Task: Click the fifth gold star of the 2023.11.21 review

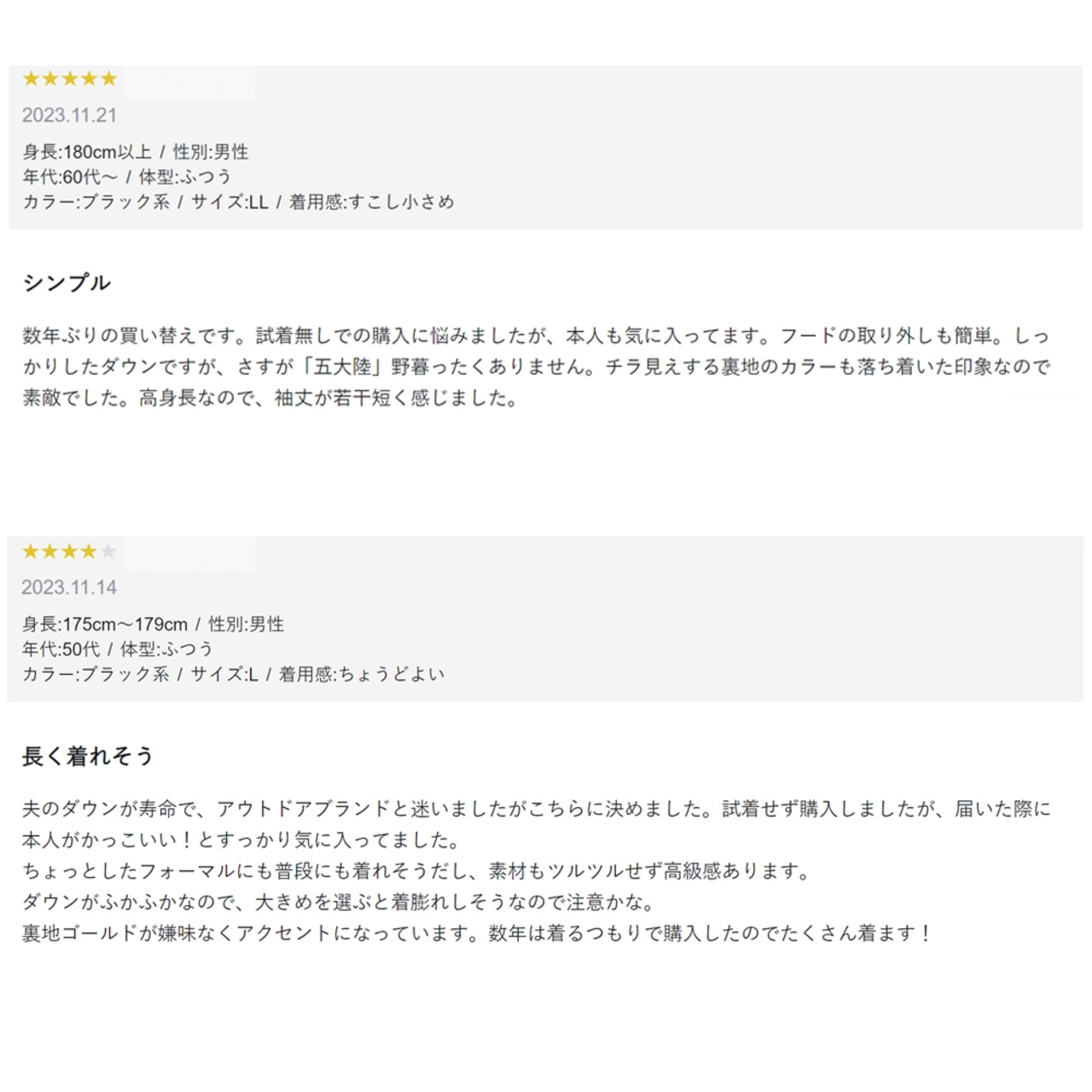Action: (108, 79)
